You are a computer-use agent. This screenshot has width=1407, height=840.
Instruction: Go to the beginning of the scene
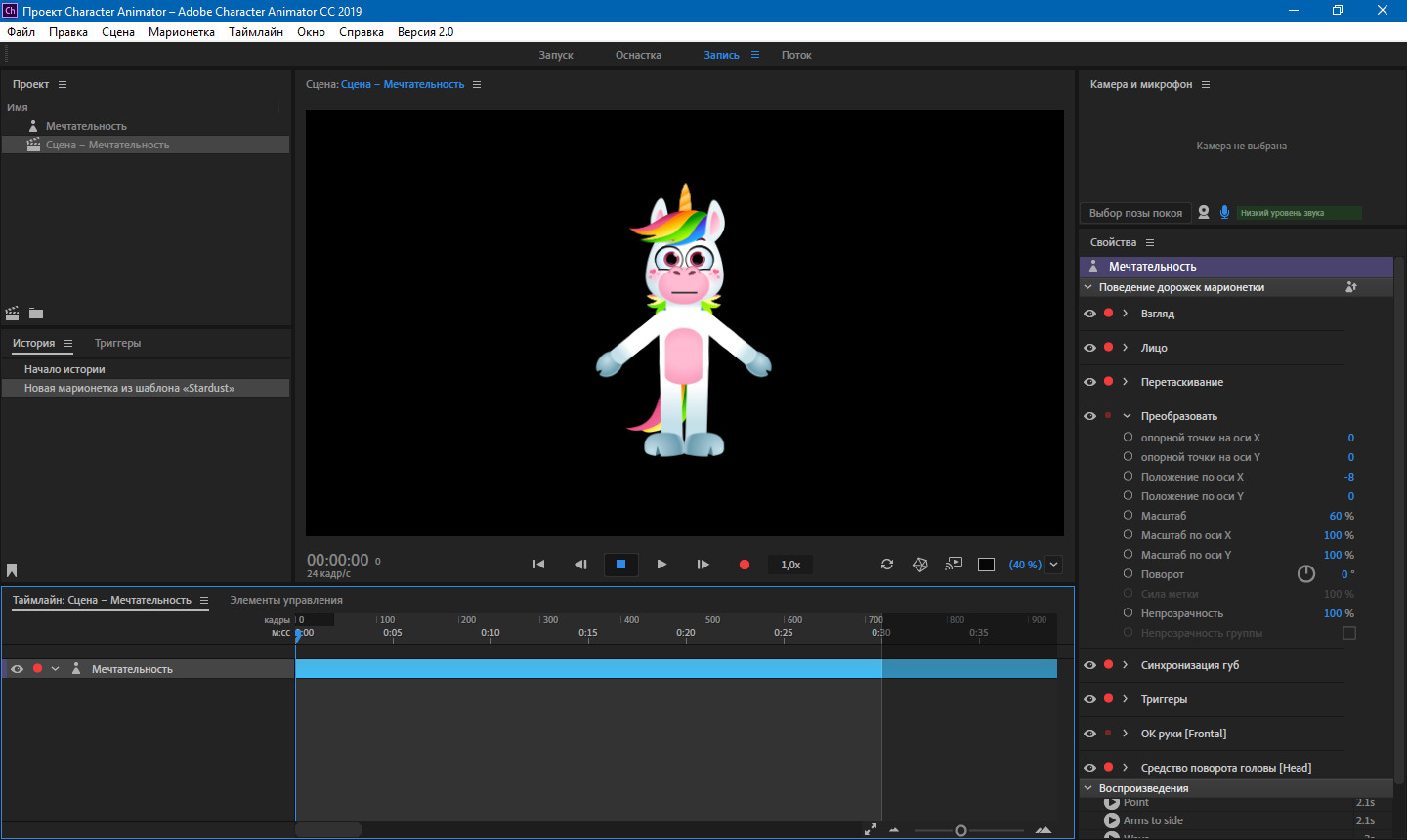coord(538,565)
